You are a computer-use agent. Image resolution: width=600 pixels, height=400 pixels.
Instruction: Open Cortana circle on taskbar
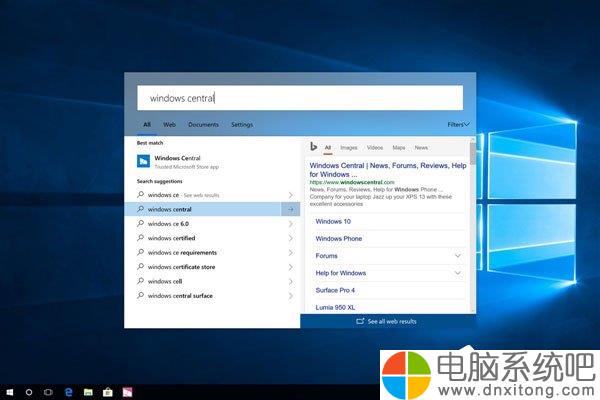tap(29, 392)
